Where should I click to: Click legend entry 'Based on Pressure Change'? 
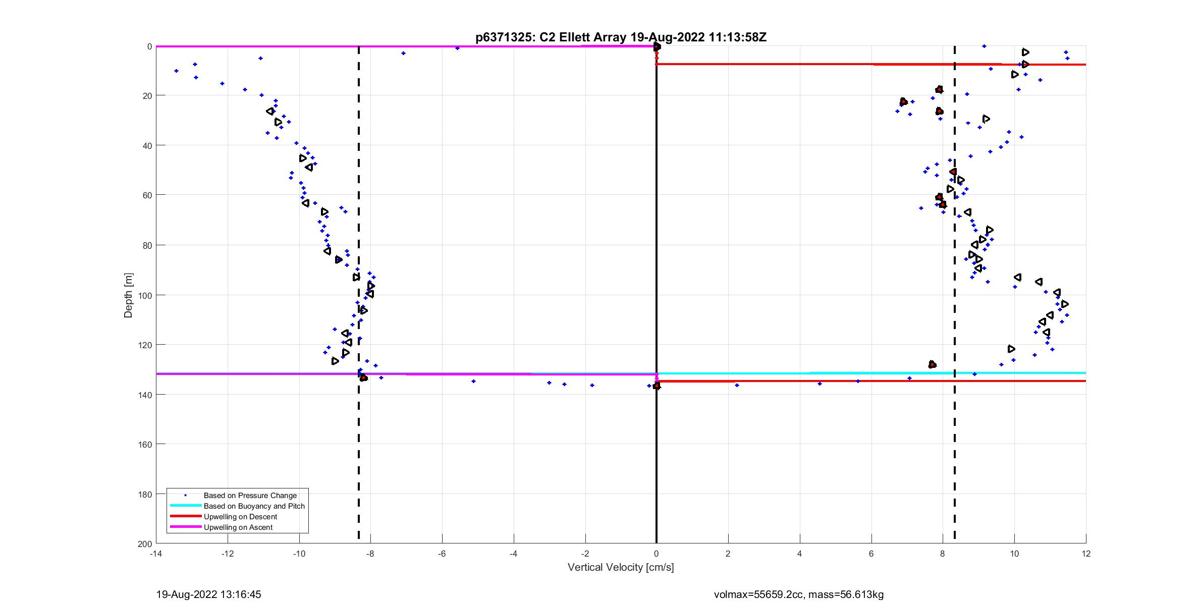click(250, 495)
